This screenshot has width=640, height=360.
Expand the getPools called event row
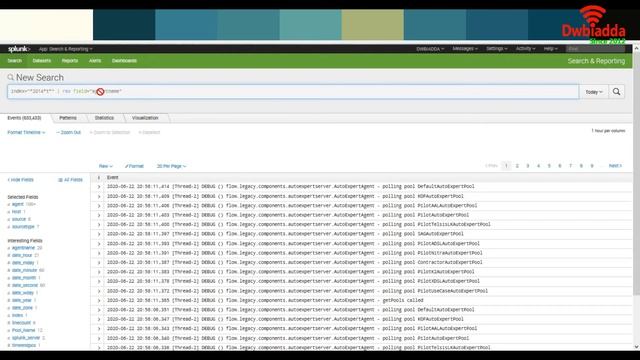click(99, 300)
